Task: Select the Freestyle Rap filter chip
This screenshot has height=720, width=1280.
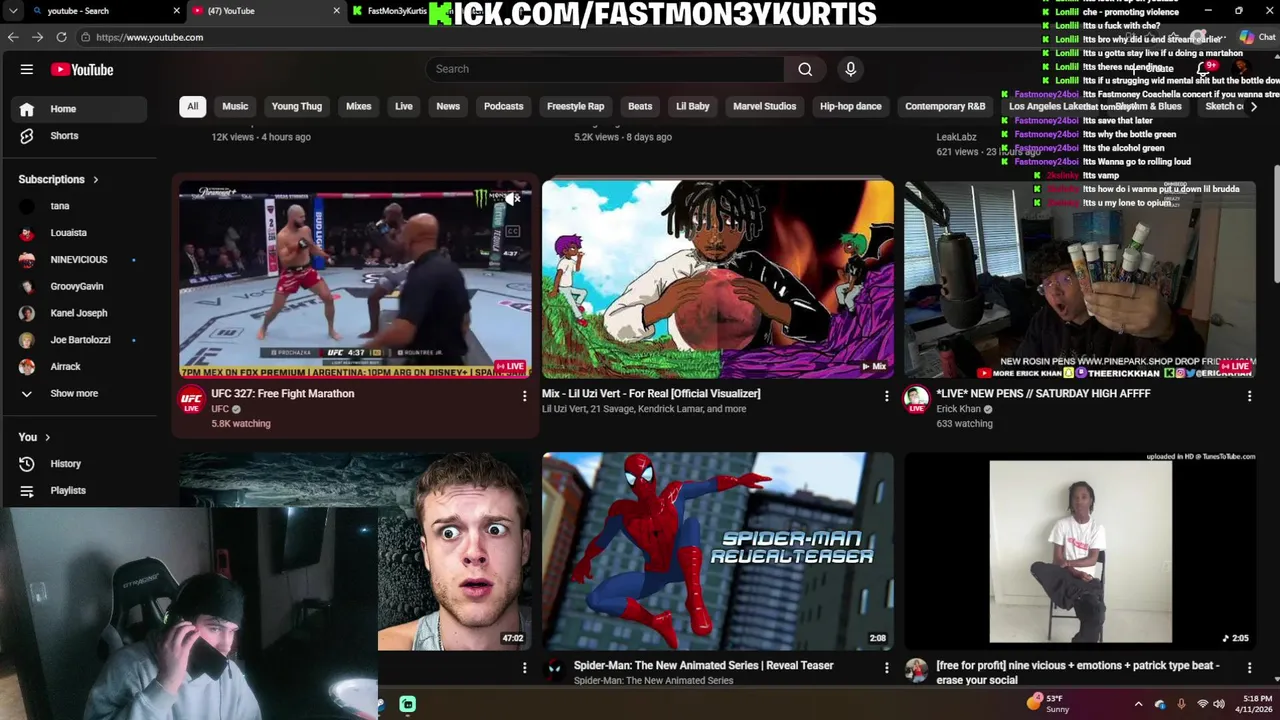Action: coord(575,106)
